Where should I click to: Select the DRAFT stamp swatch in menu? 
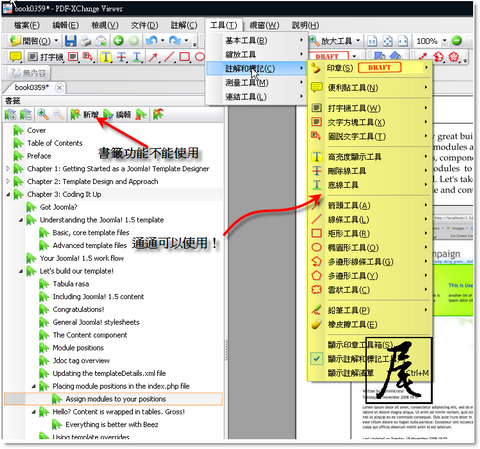click(379, 68)
